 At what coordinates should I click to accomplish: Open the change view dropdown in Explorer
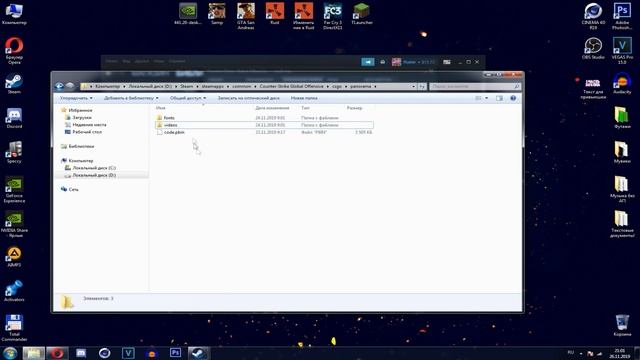(486, 98)
